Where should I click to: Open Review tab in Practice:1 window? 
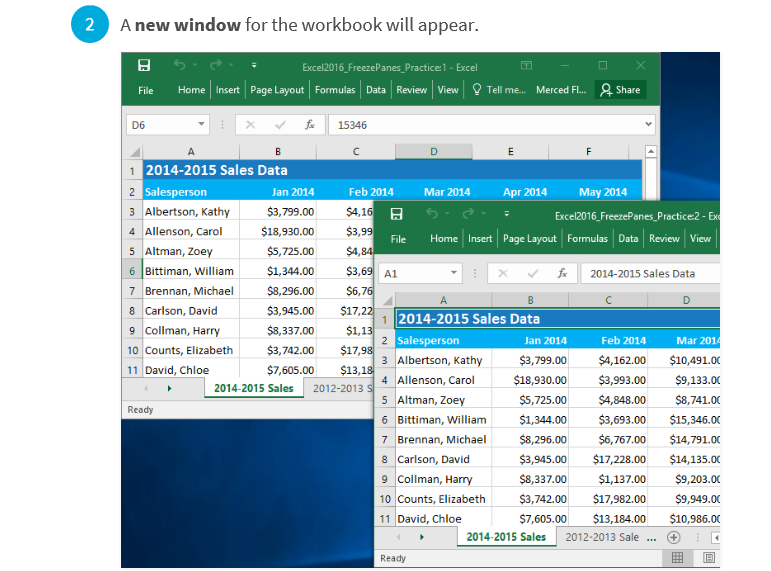[x=412, y=90]
